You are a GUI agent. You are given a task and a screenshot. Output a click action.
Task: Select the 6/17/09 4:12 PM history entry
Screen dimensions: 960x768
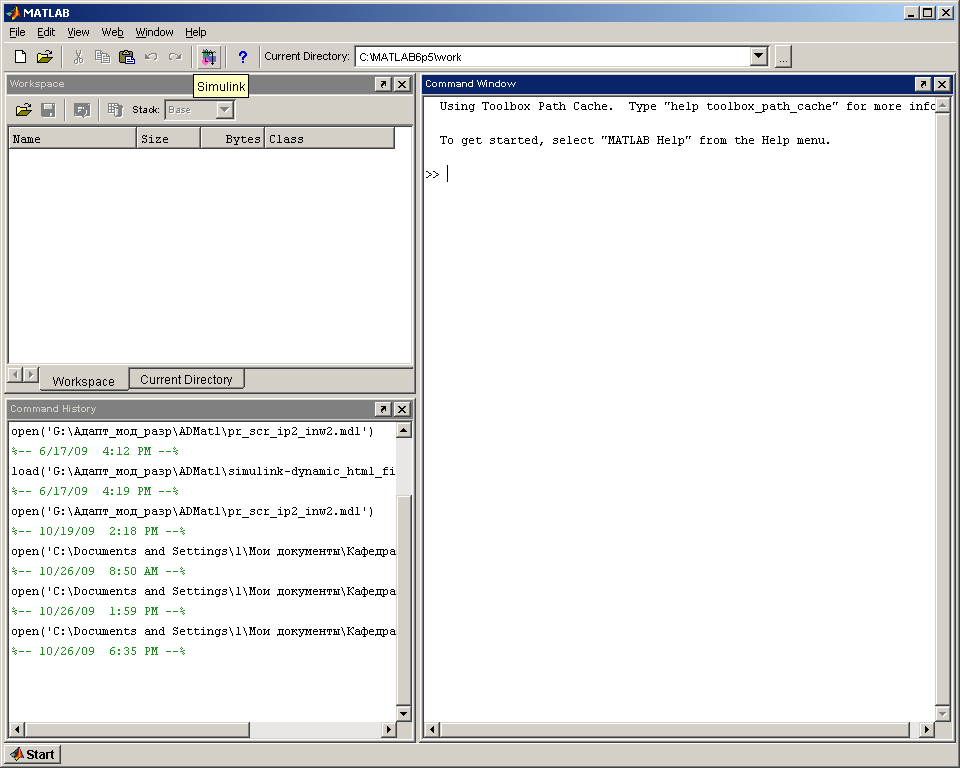pyautogui.click(x=95, y=451)
